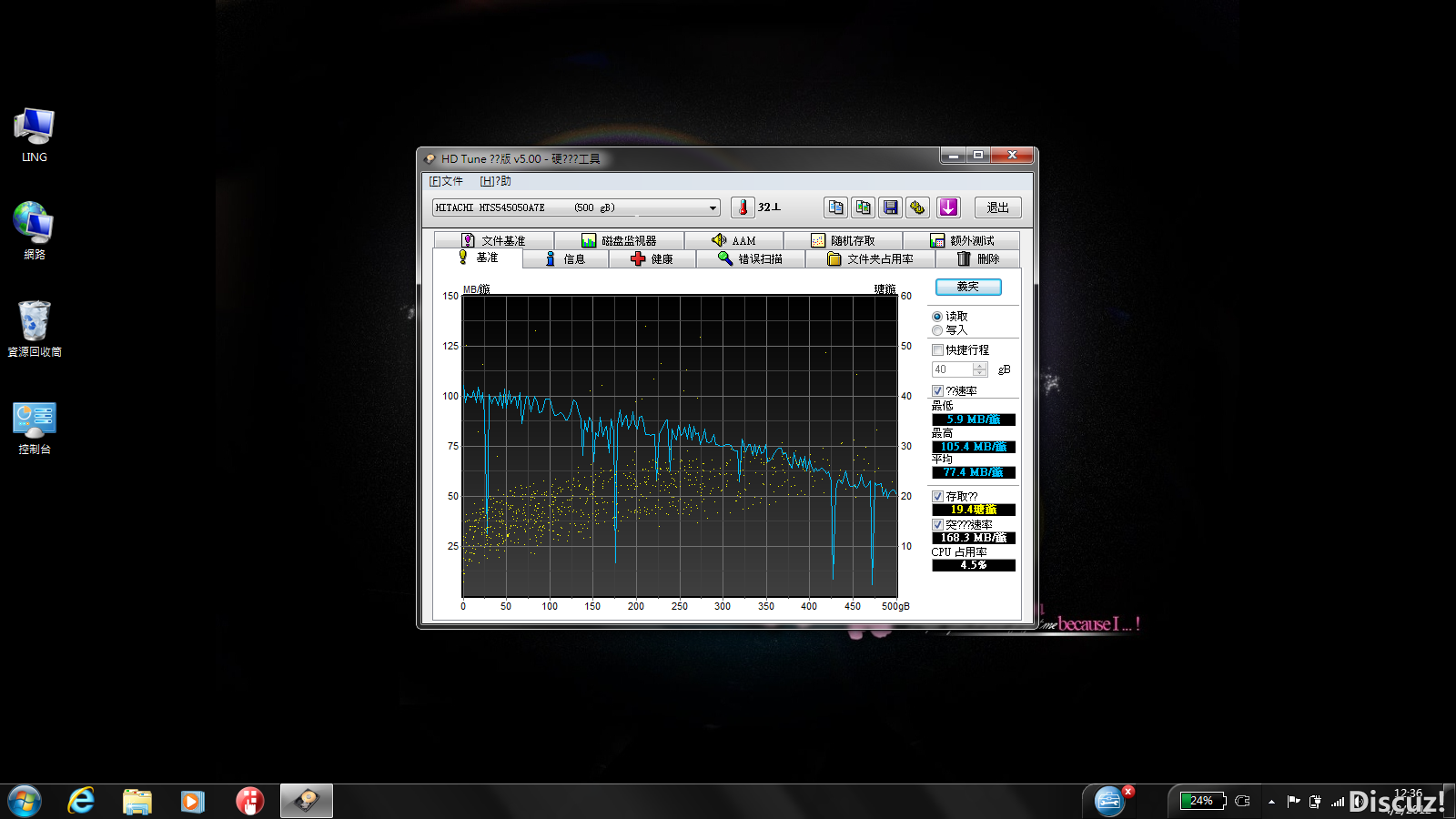
Task: Open the LING computer desktop icon
Action: [35, 135]
